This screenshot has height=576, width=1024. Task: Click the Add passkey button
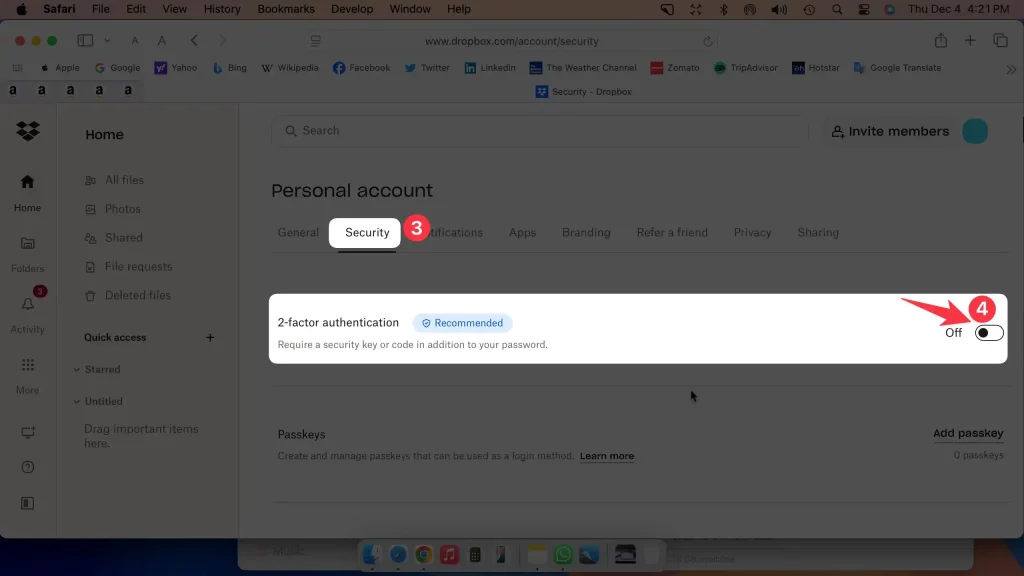click(x=968, y=433)
